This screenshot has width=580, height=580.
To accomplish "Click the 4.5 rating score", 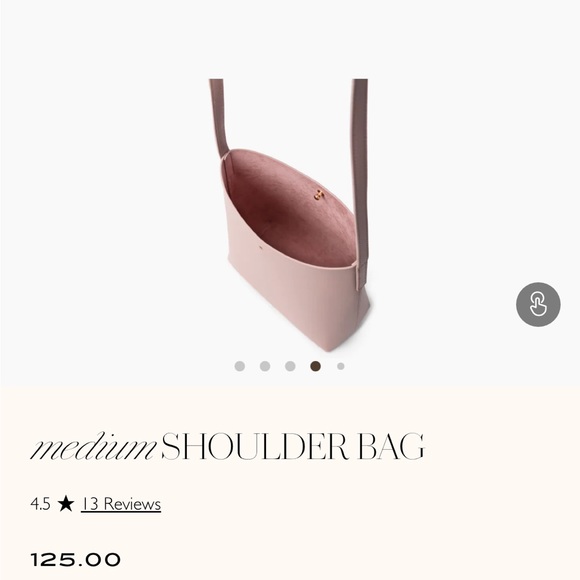I will pos(40,504).
